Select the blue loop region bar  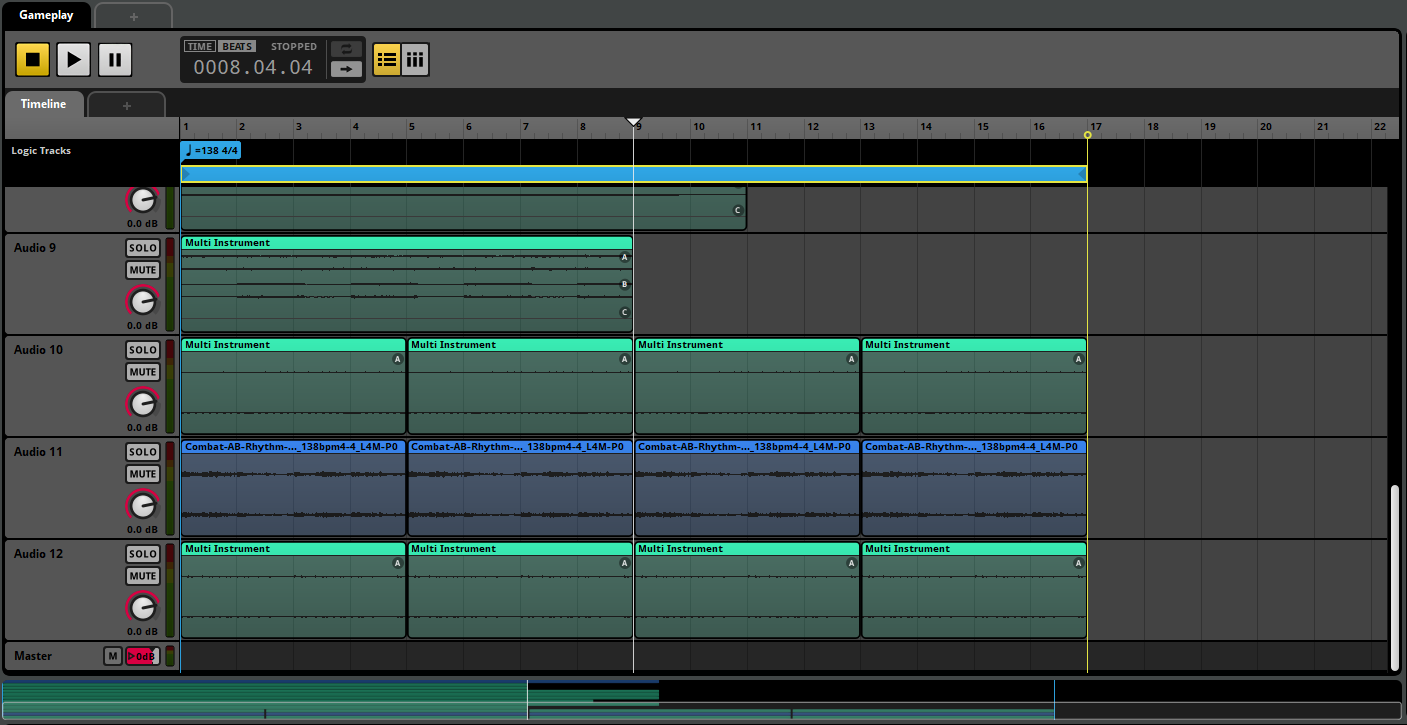[633, 175]
